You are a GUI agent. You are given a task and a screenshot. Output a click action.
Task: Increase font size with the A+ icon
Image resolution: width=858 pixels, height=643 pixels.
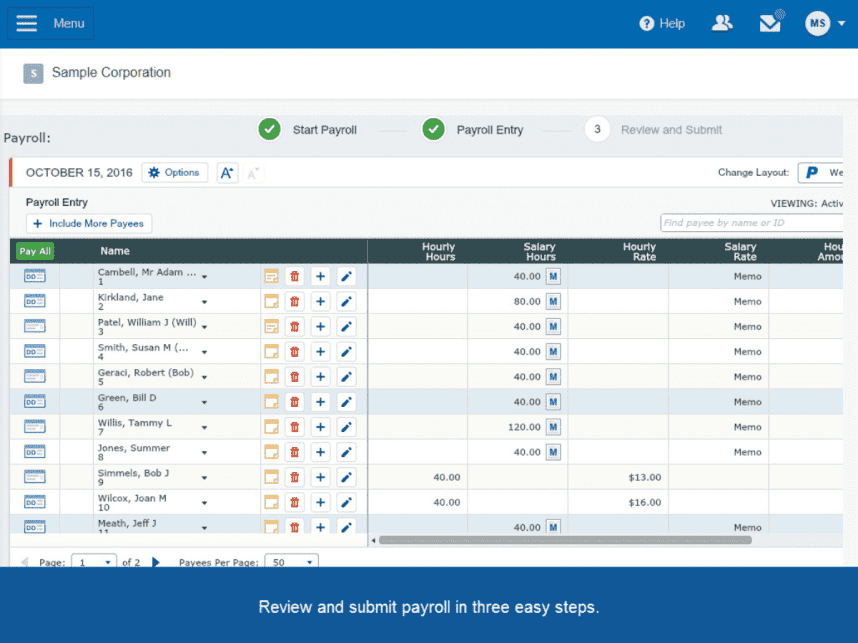coord(227,173)
